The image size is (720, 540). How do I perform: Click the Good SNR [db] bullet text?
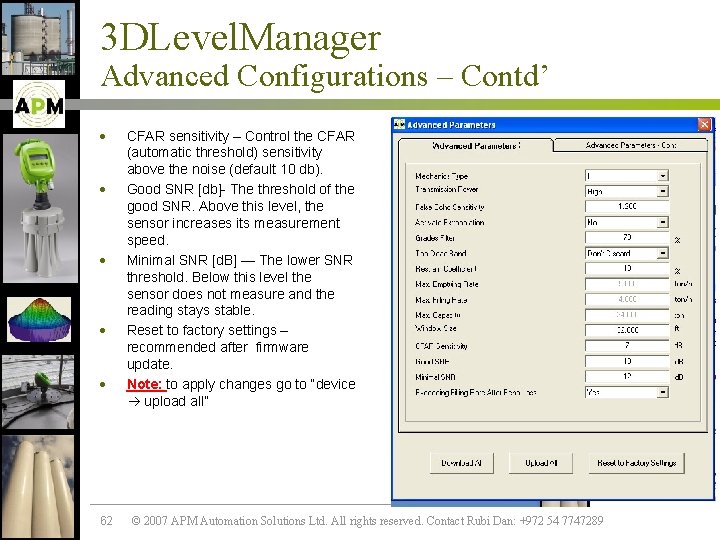point(241,214)
